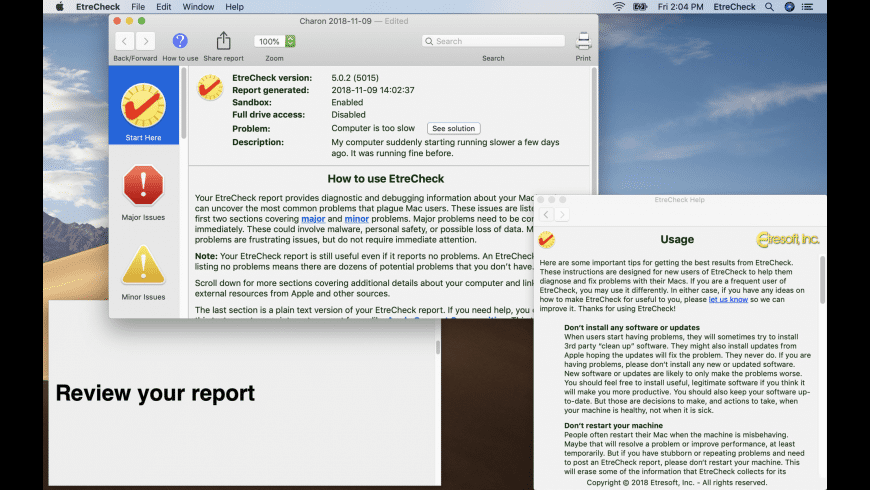Image resolution: width=870 pixels, height=490 pixels.
Task: Go back in the EtreCheck Help window
Action: 547,215
